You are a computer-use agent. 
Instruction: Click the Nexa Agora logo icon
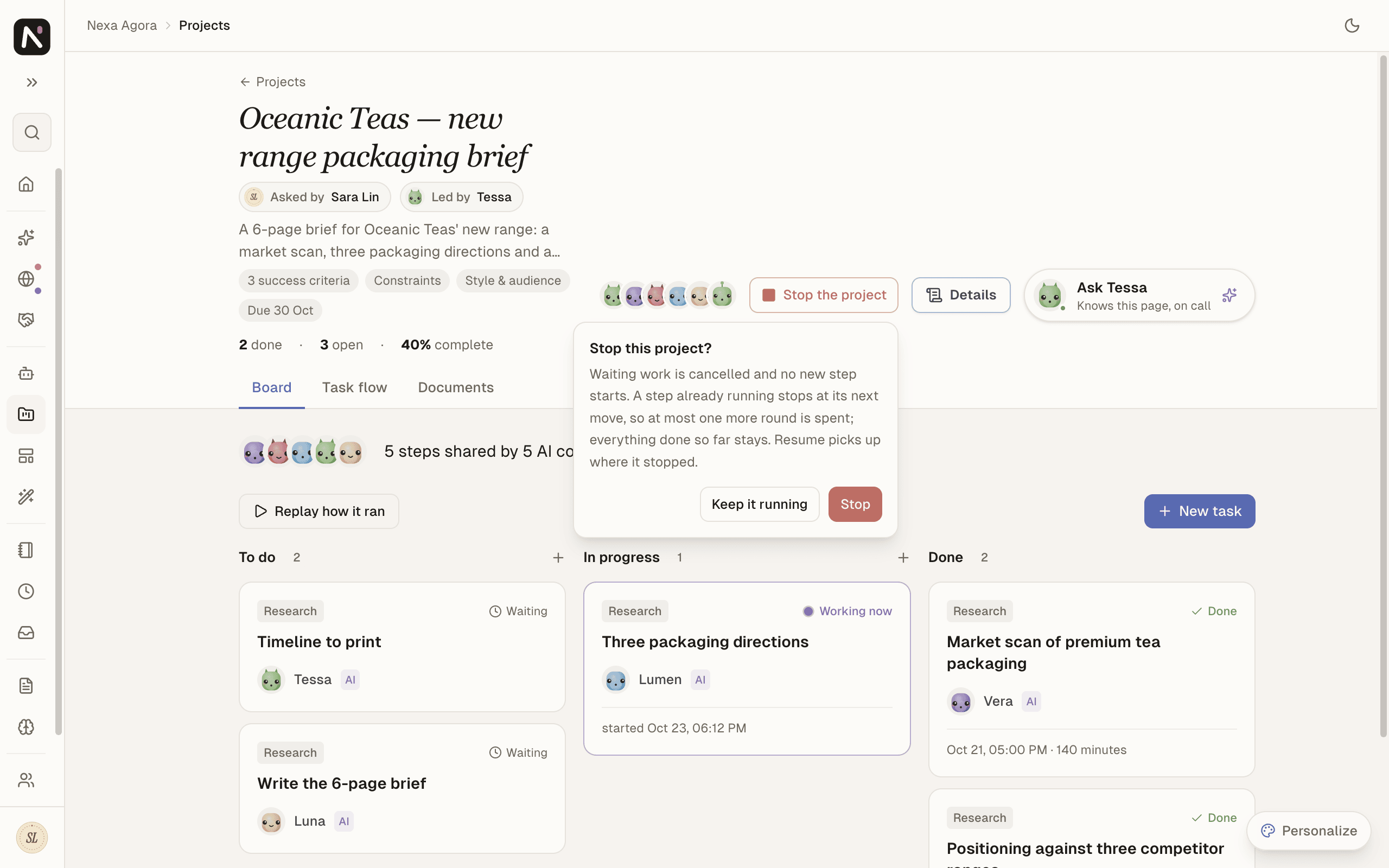(x=31, y=36)
